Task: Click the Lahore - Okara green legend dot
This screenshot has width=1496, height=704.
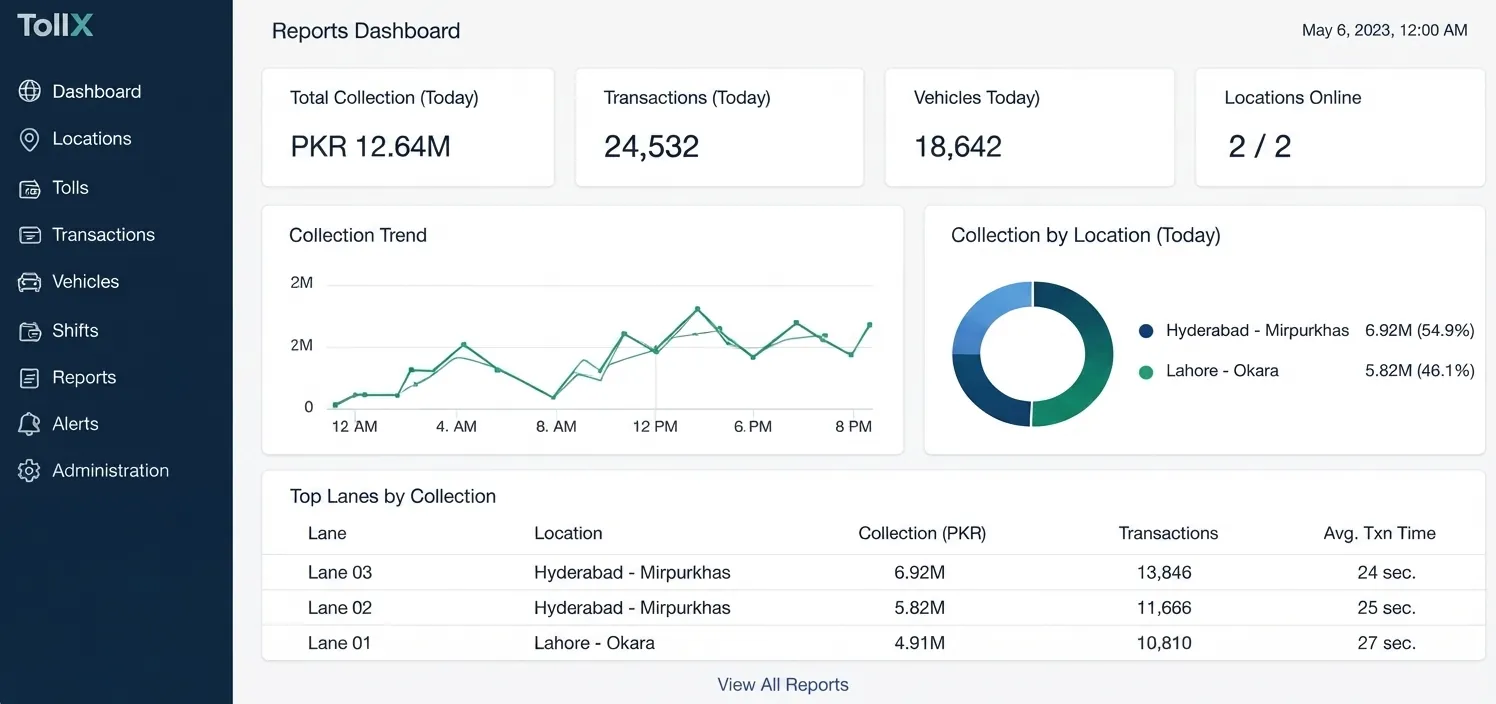Action: pyautogui.click(x=1146, y=372)
